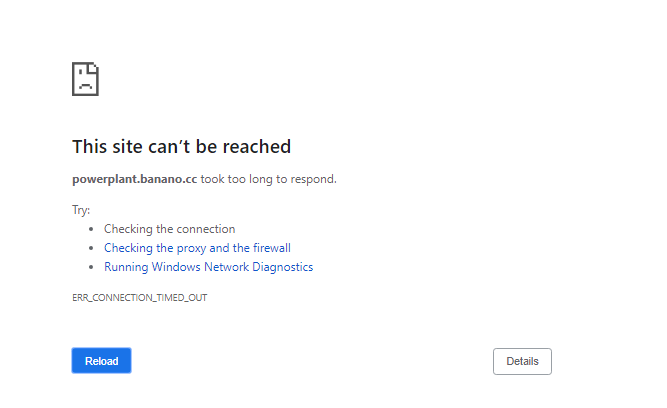The width and height of the screenshot is (667, 408).
Task: Click the Checking the connection suggestion
Action: 169,229
